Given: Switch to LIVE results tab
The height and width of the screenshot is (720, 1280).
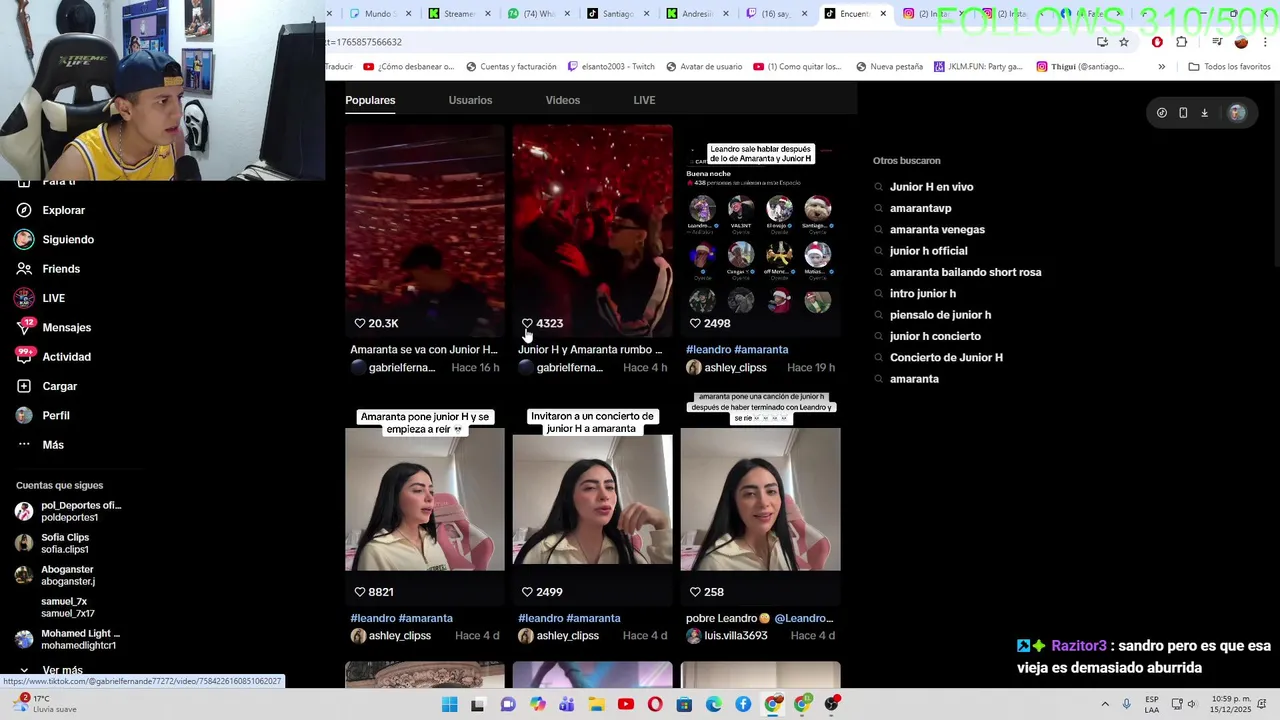Looking at the screenshot, I should [644, 100].
